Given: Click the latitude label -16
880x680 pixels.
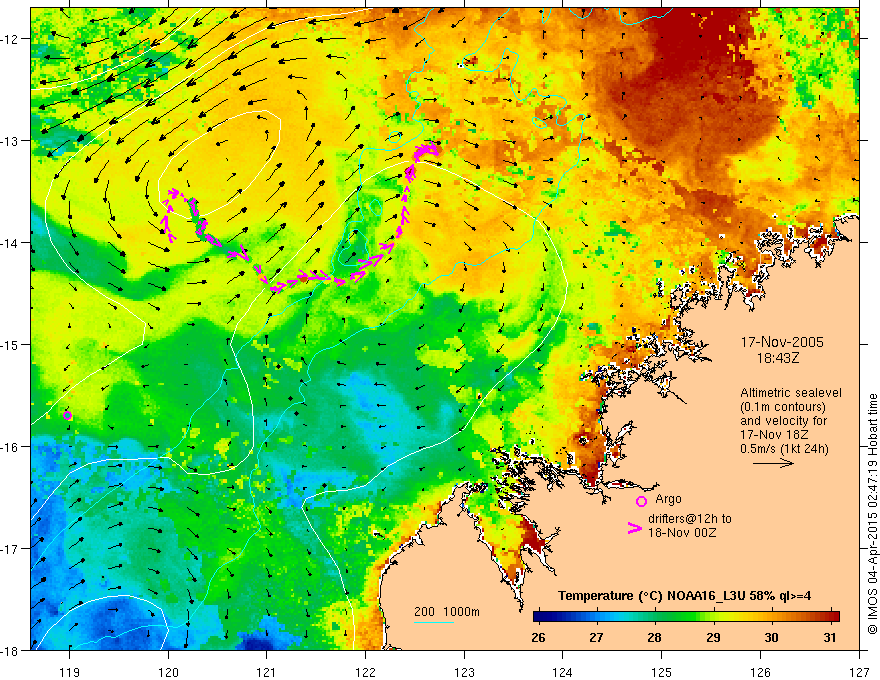Looking at the screenshot, I should coord(11,447).
